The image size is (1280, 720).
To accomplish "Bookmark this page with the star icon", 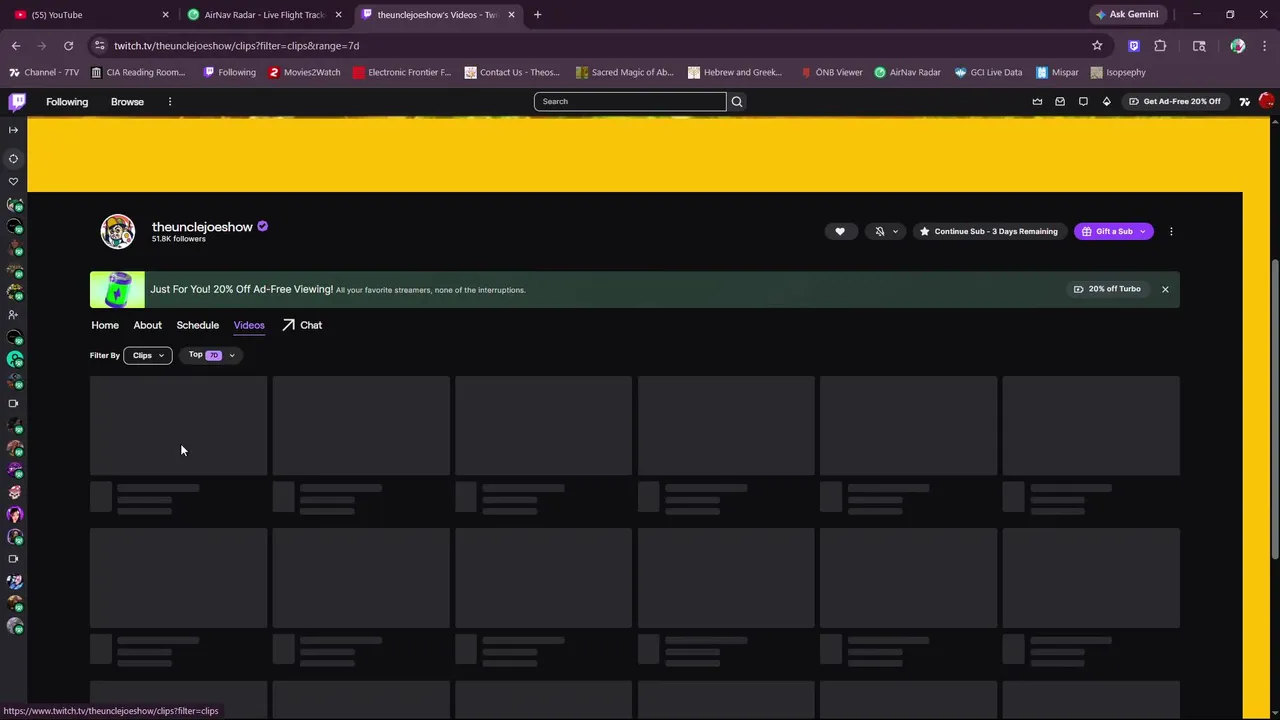I will click(x=1097, y=45).
